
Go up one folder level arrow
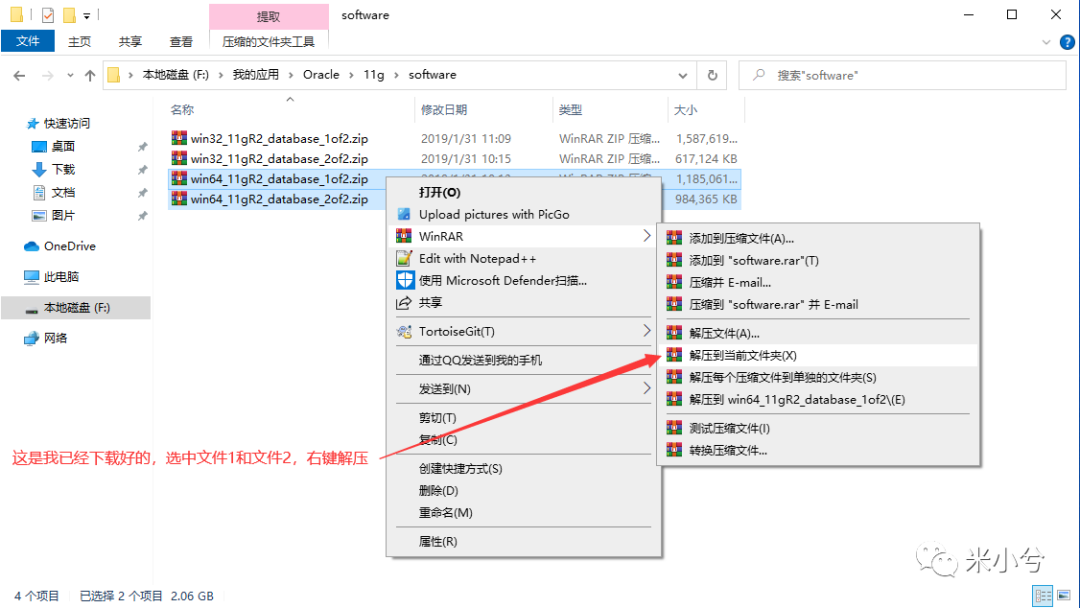(90, 75)
